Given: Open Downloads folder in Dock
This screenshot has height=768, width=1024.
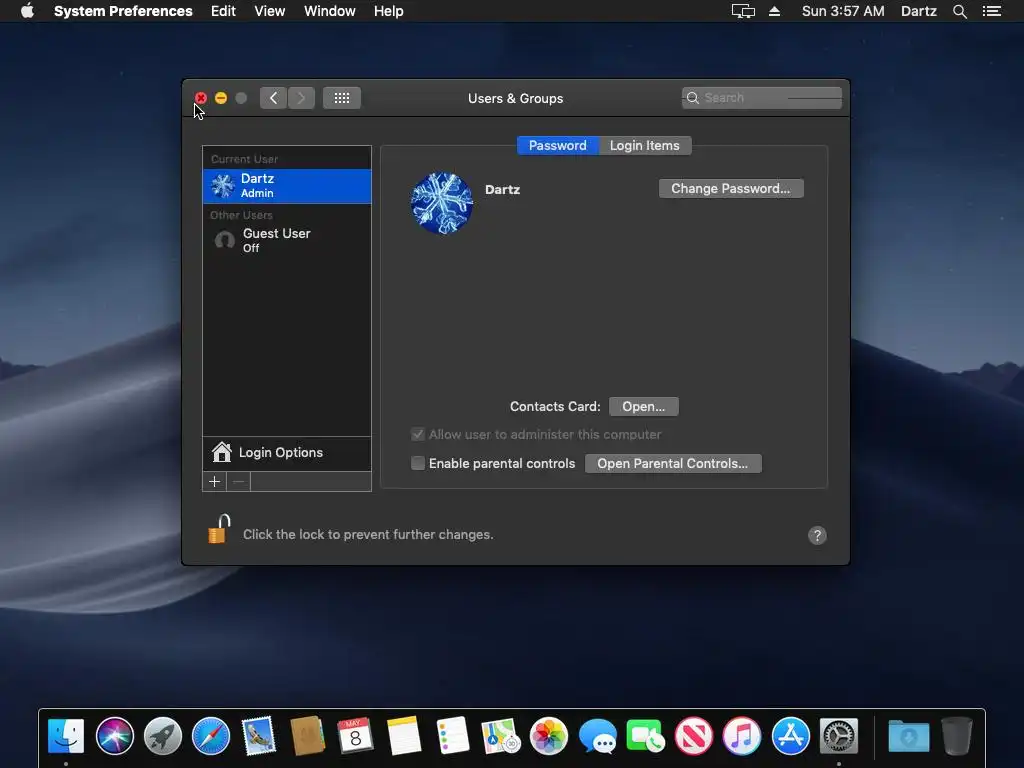Looking at the screenshot, I should coord(908,736).
